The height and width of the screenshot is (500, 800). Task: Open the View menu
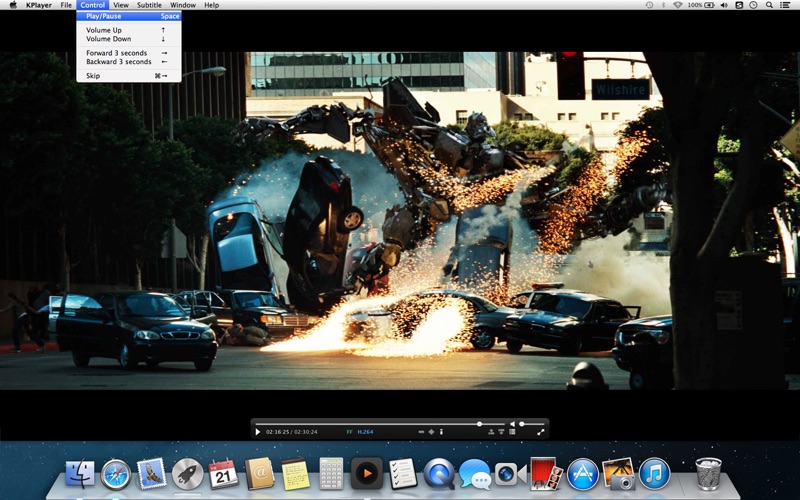[121, 5]
